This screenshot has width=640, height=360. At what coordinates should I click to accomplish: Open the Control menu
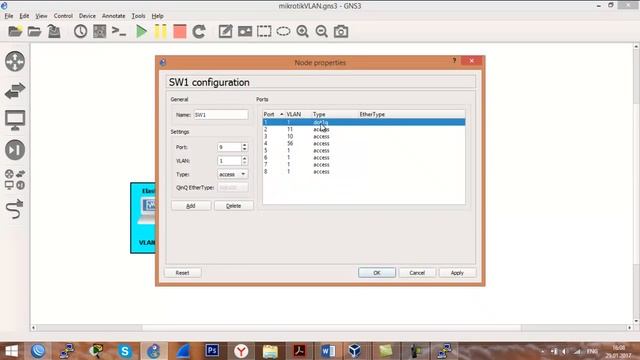click(x=63, y=16)
